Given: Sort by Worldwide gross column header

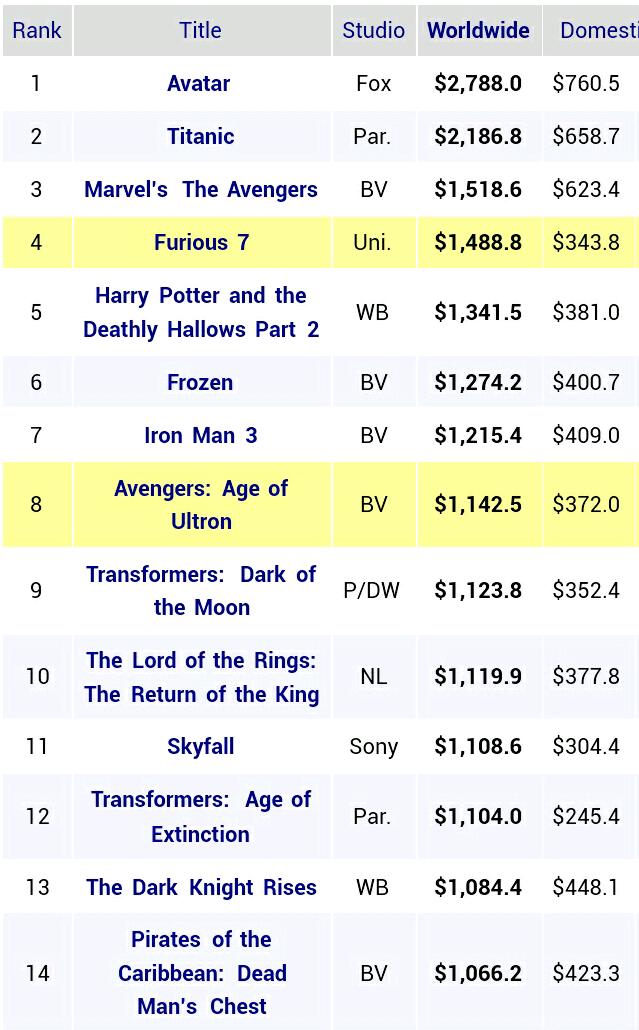Looking at the screenshot, I should pos(478,30).
